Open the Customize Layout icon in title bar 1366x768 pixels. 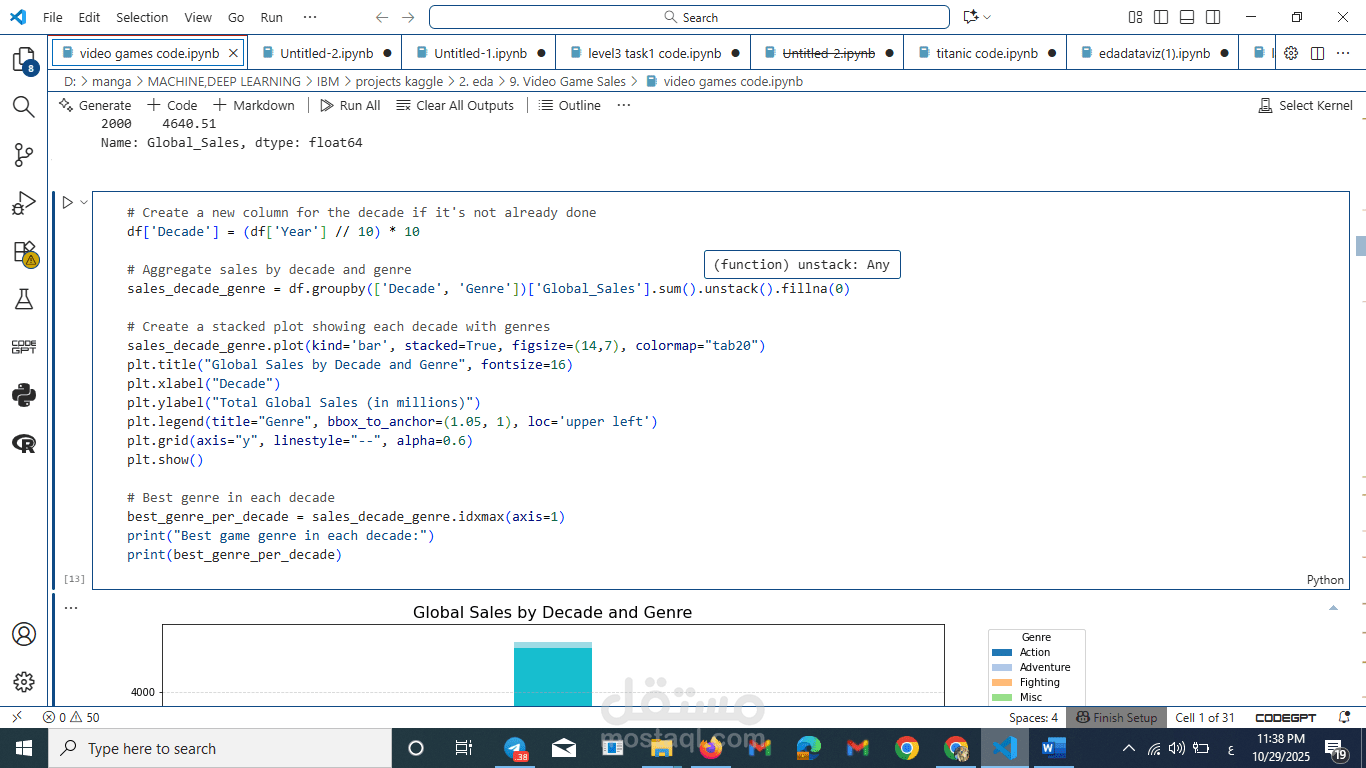click(1135, 17)
